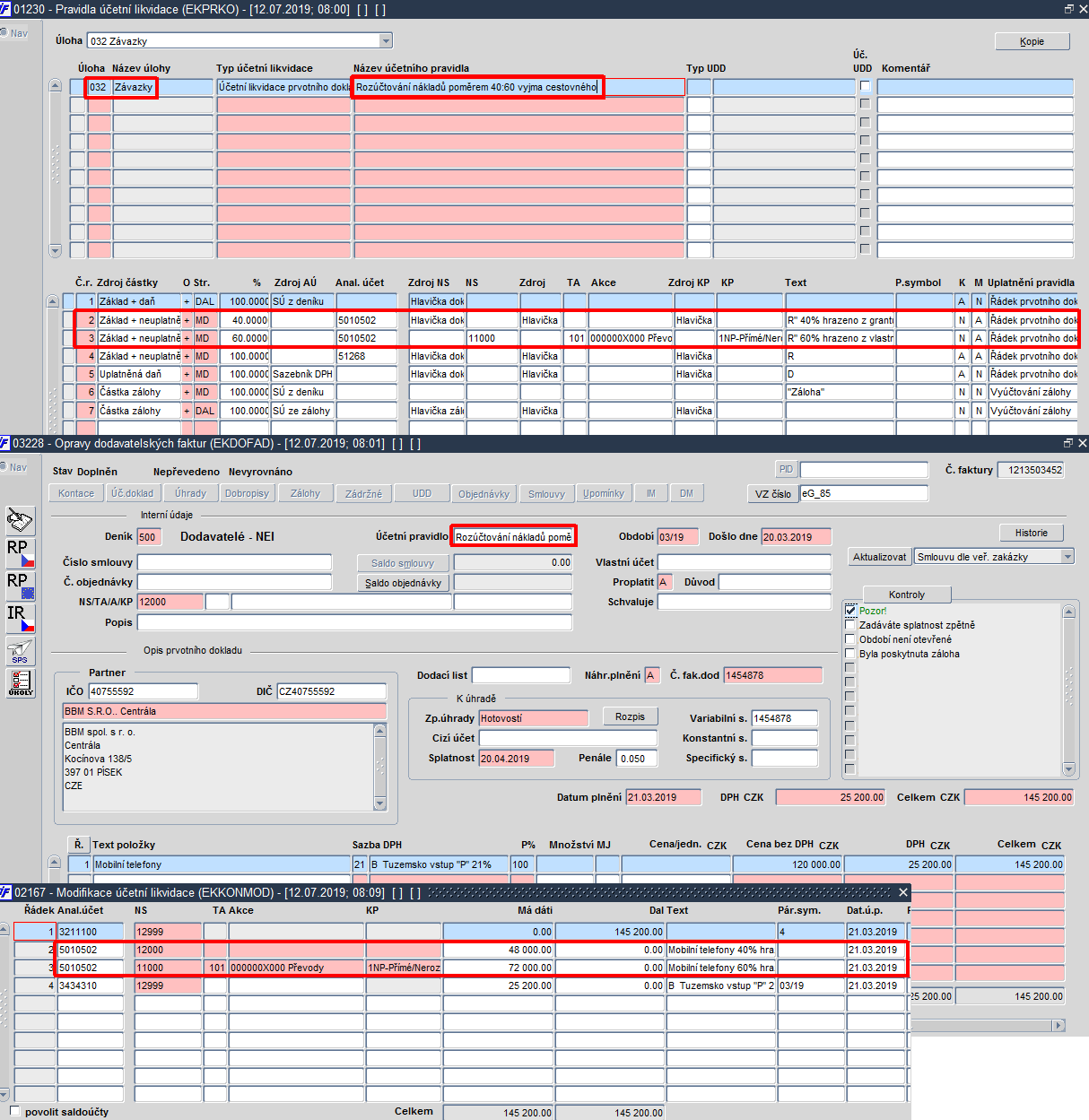Open the Upomínky tab button
1089x1120 pixels.
click(604, 493)
